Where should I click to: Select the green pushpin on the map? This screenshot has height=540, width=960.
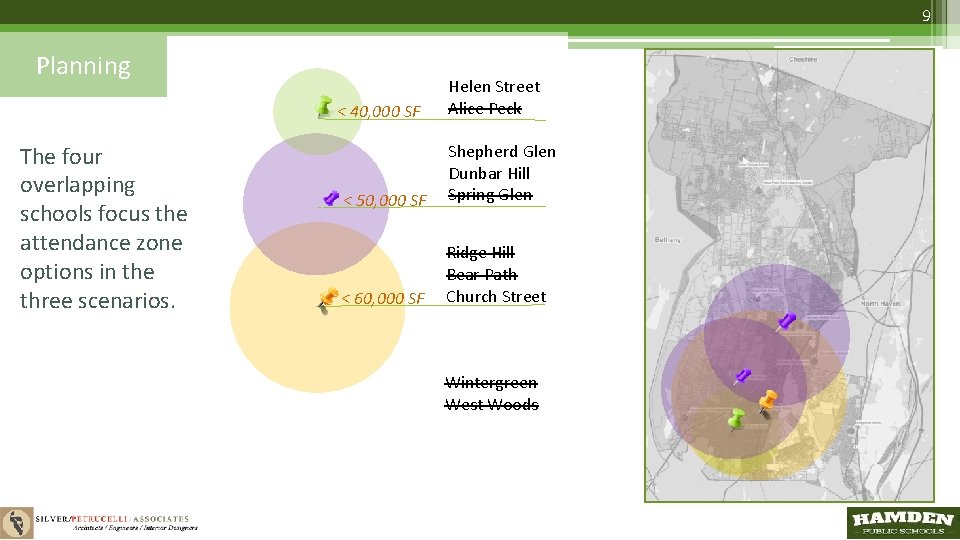(x=735, y=418)
